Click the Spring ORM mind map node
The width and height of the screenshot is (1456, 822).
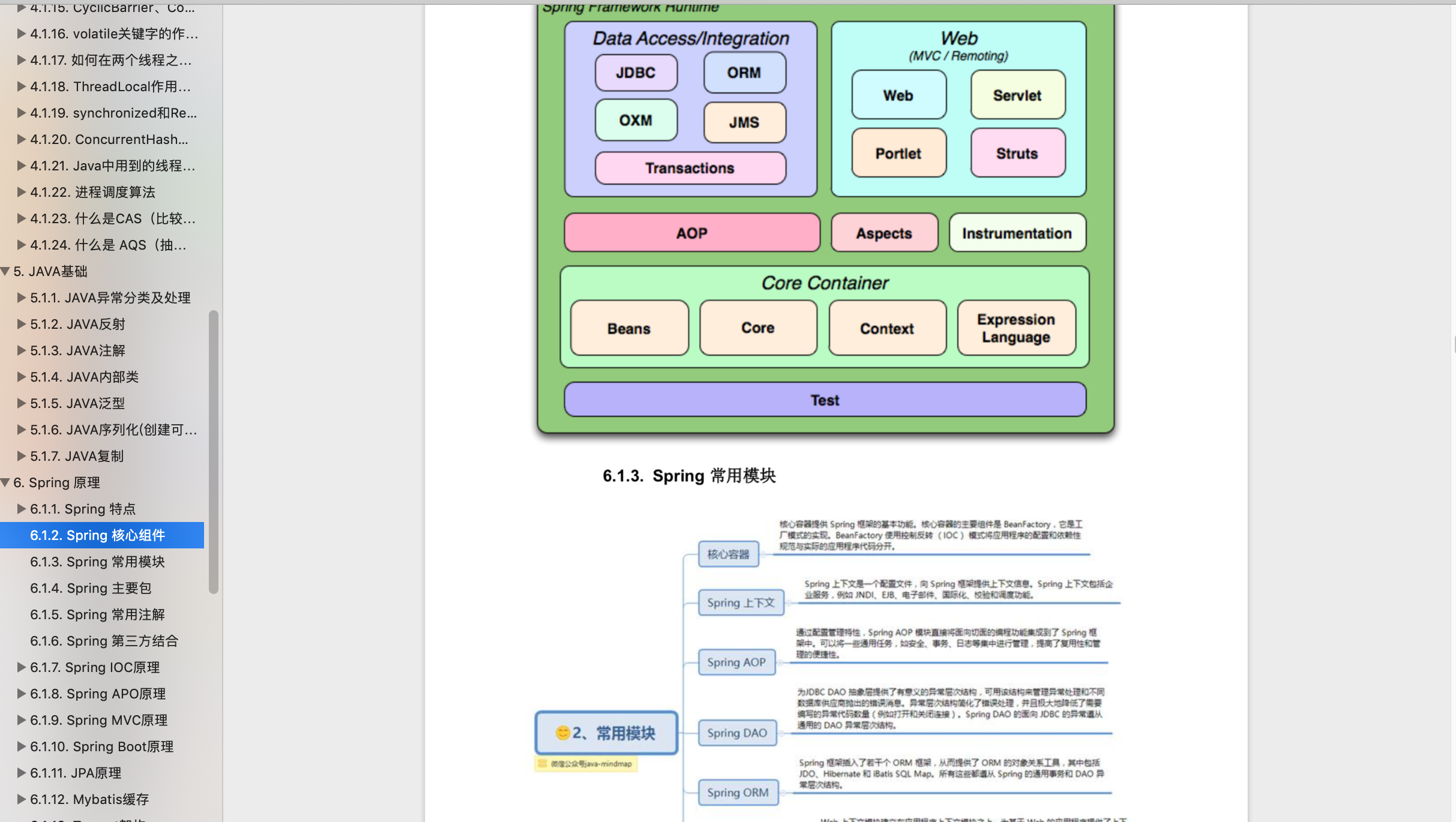click(x=738, y=792)
